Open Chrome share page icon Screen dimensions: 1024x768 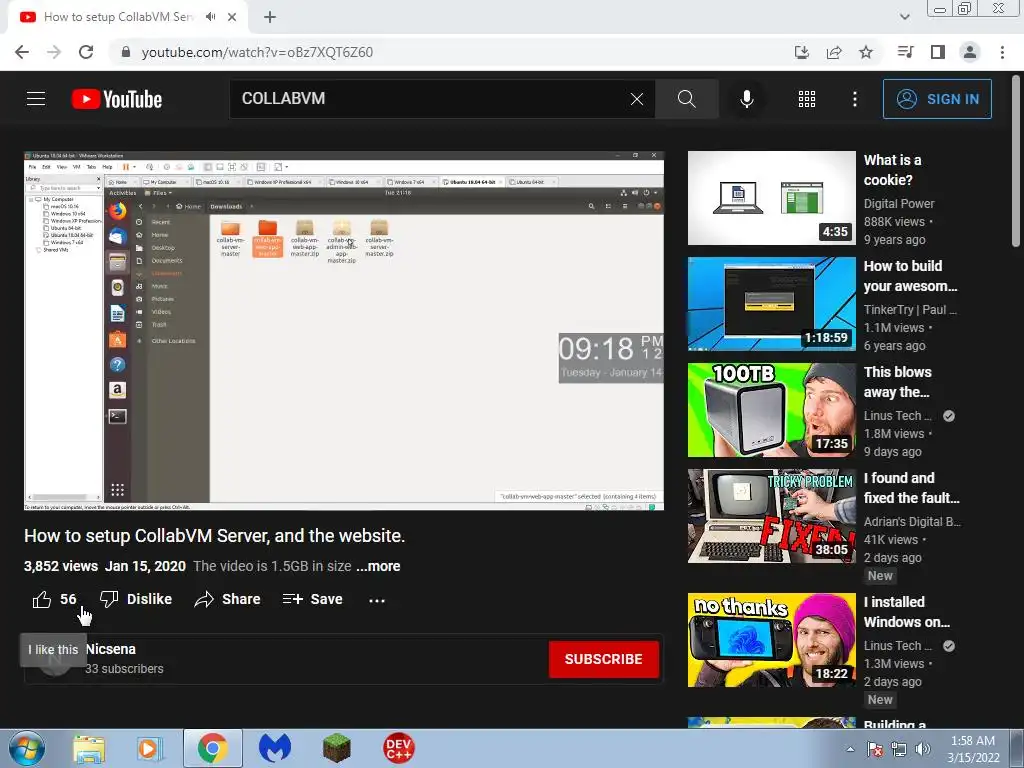coord(834,52)
